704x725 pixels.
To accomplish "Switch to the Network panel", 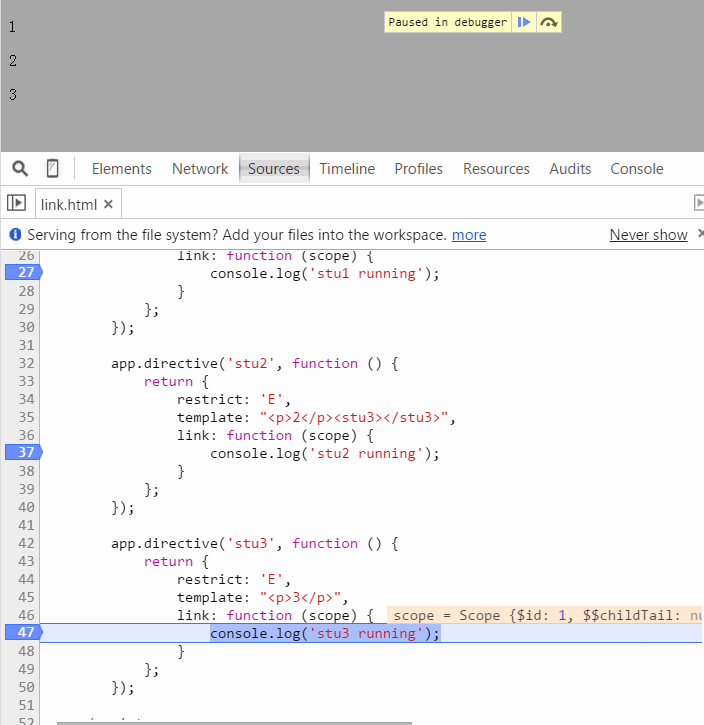I will [200, 169].
